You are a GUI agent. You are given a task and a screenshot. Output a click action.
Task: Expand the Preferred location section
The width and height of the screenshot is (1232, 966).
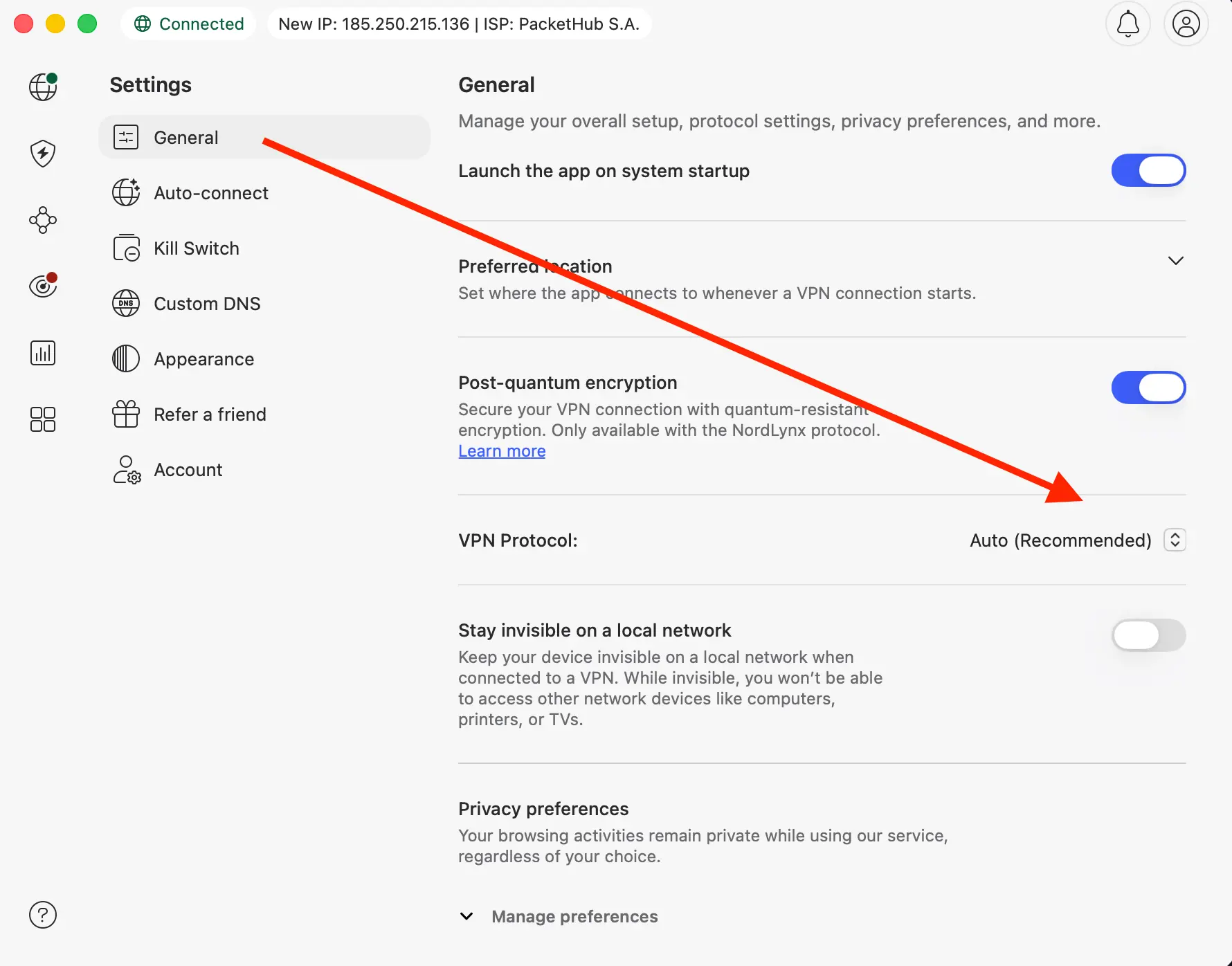(1175, 261)
